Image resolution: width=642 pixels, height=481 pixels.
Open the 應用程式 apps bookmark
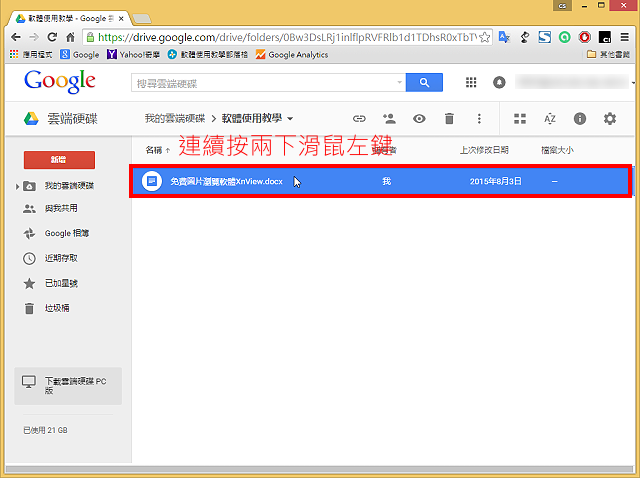click(x=31, y=55)
